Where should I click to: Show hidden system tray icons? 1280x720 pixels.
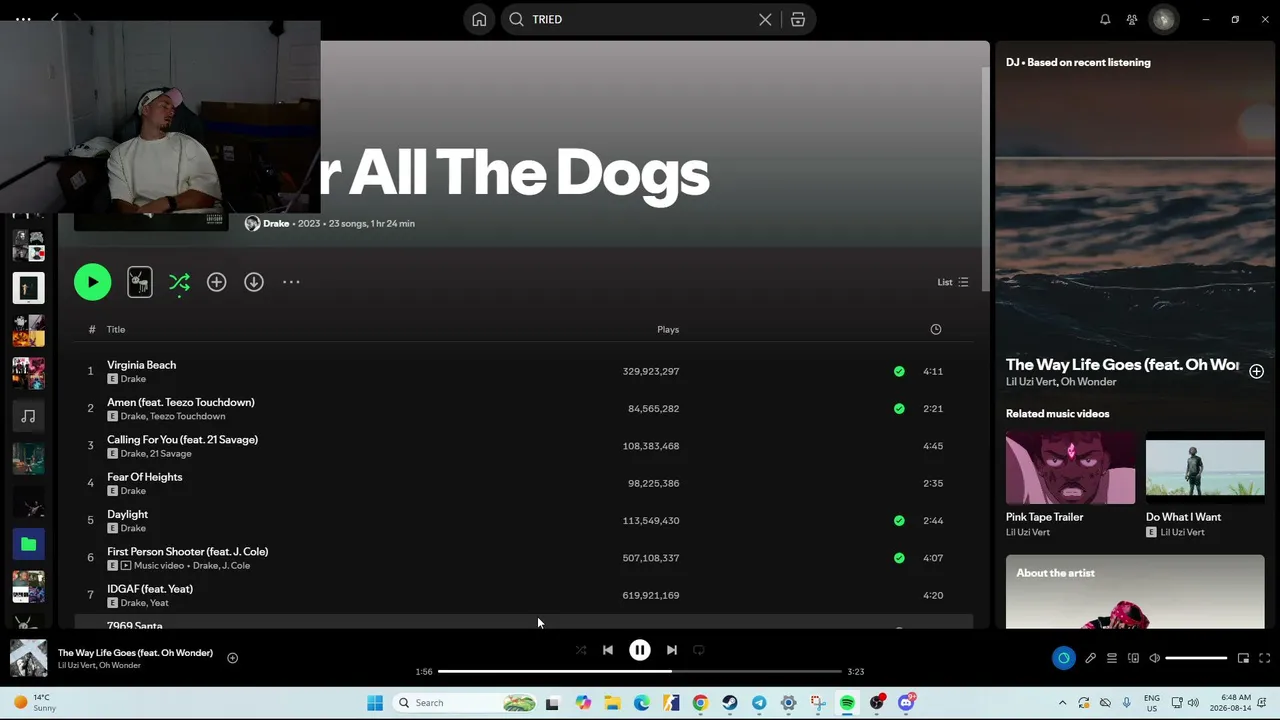point(1062,703)
